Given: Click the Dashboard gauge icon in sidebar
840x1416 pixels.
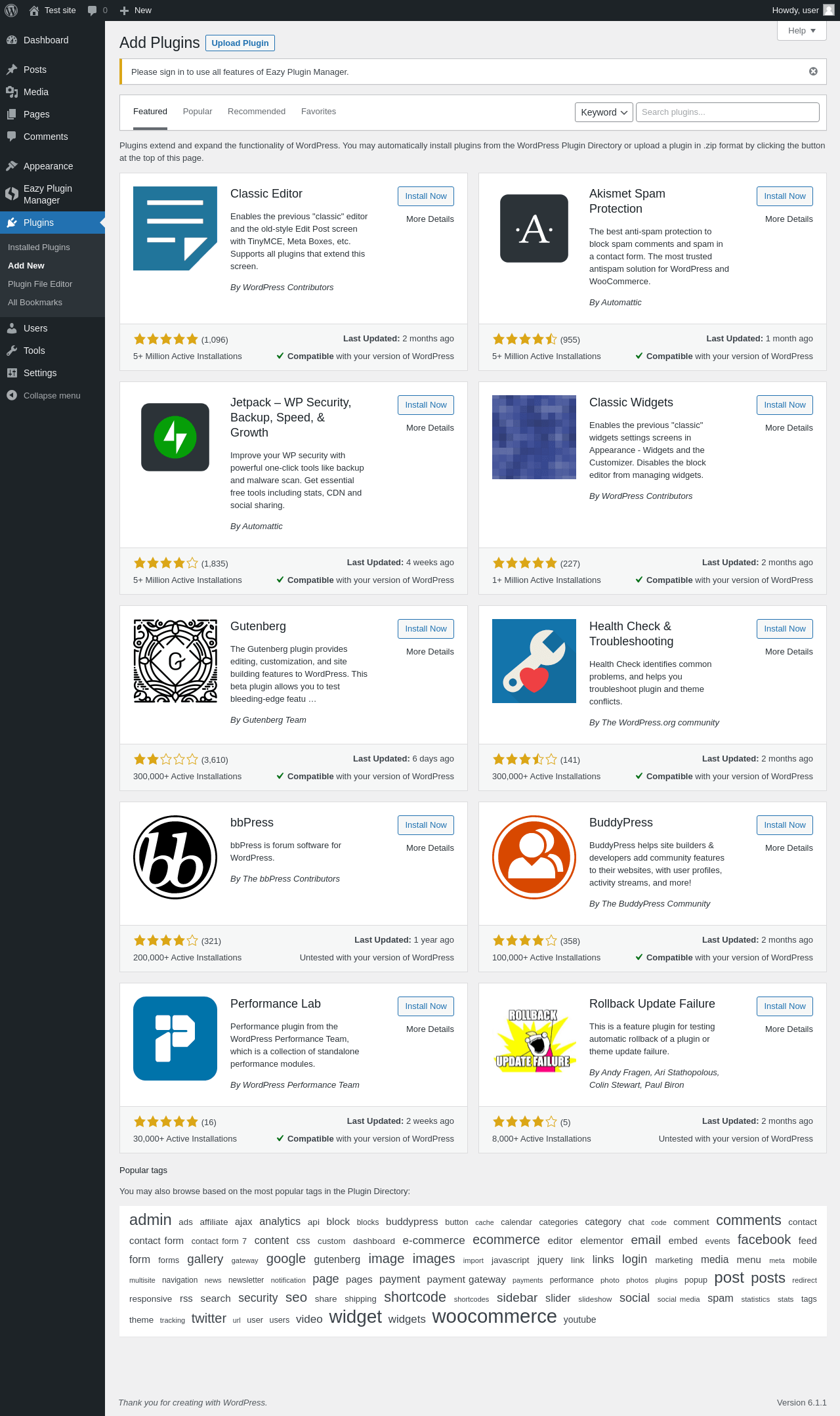Looking at the screenshot, I should [12, 40].
